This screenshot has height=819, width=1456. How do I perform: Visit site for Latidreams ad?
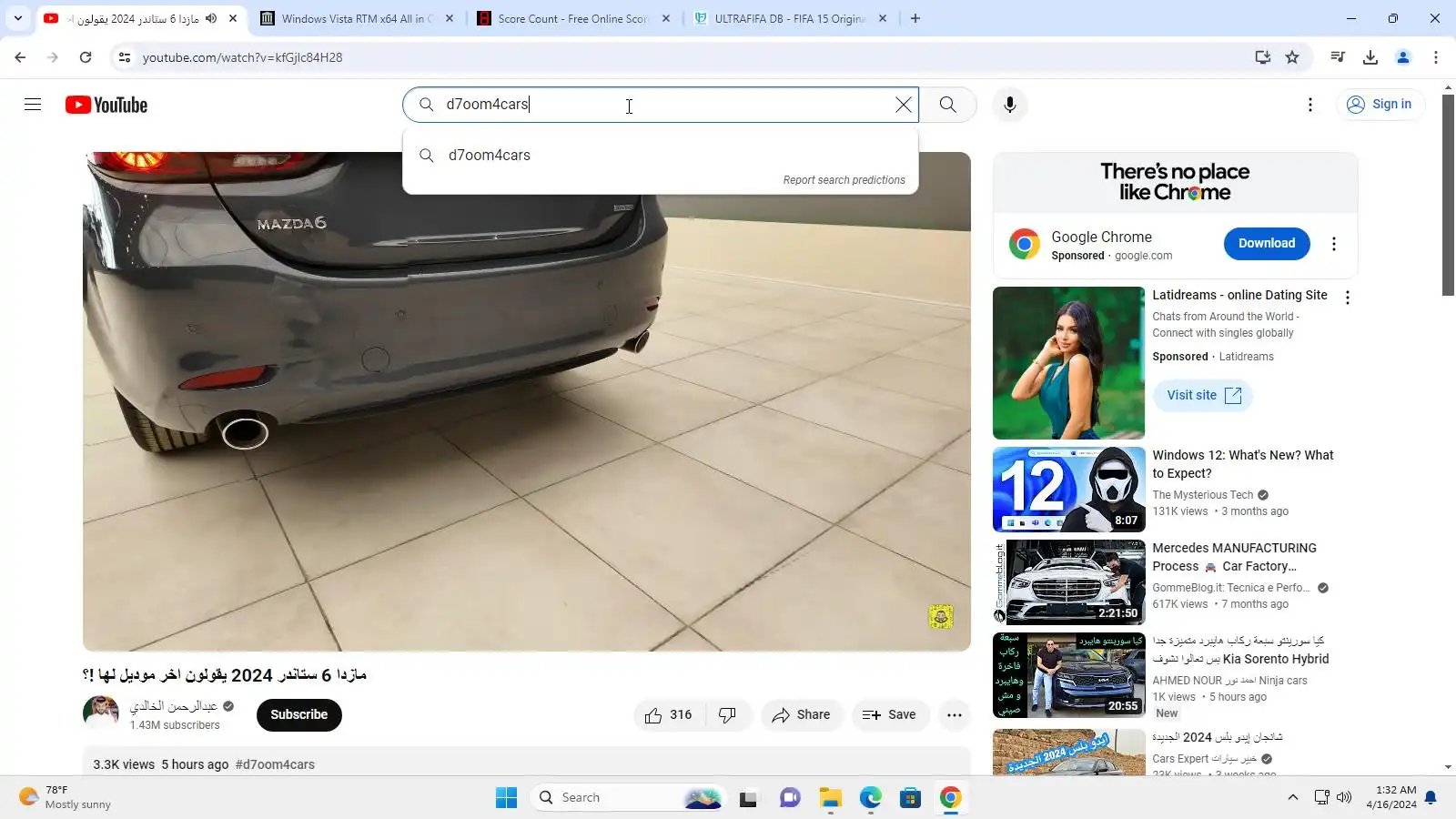coord(1203,396)
